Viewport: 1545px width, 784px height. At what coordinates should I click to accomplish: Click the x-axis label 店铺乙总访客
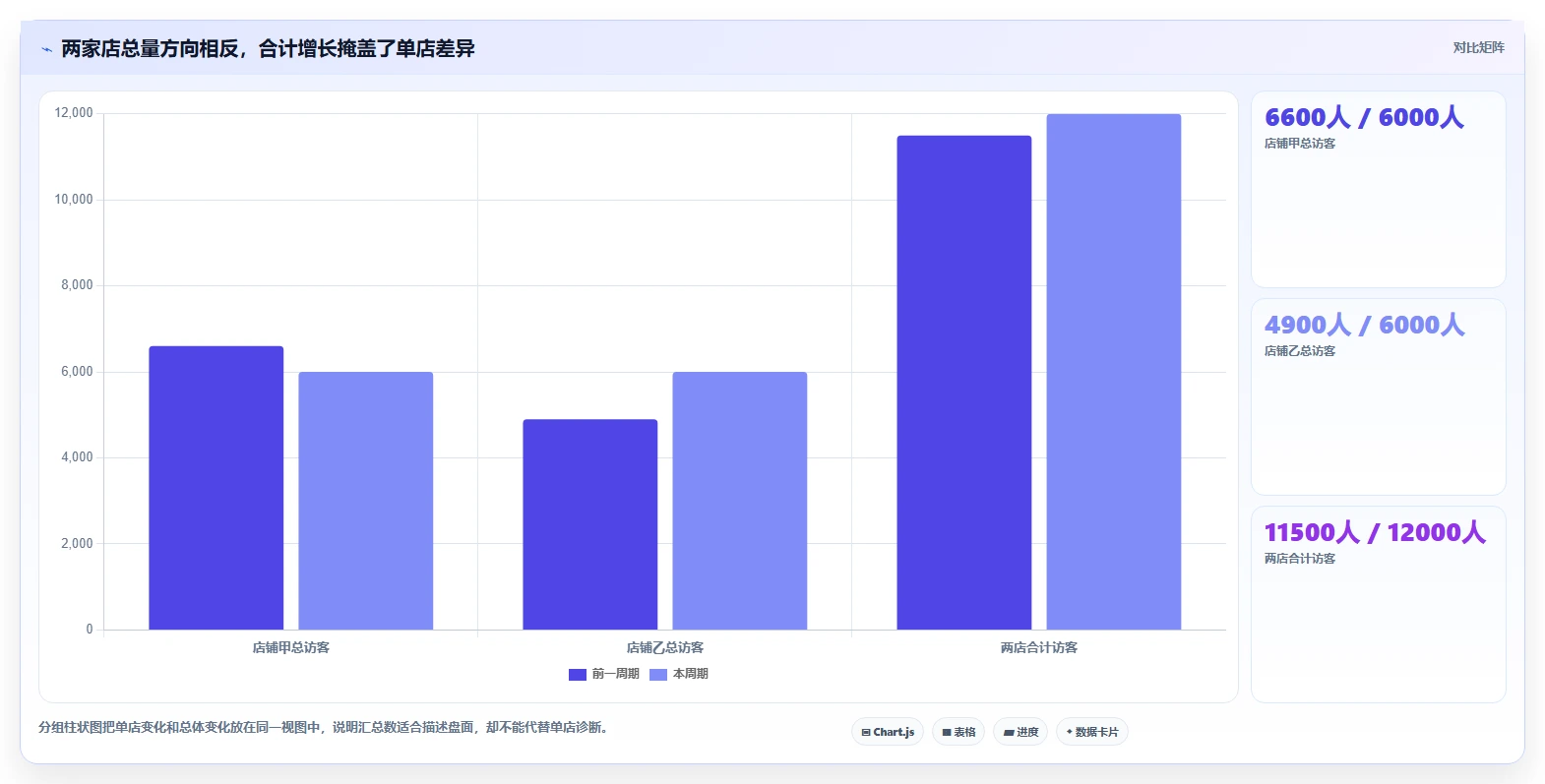point(665,647)
